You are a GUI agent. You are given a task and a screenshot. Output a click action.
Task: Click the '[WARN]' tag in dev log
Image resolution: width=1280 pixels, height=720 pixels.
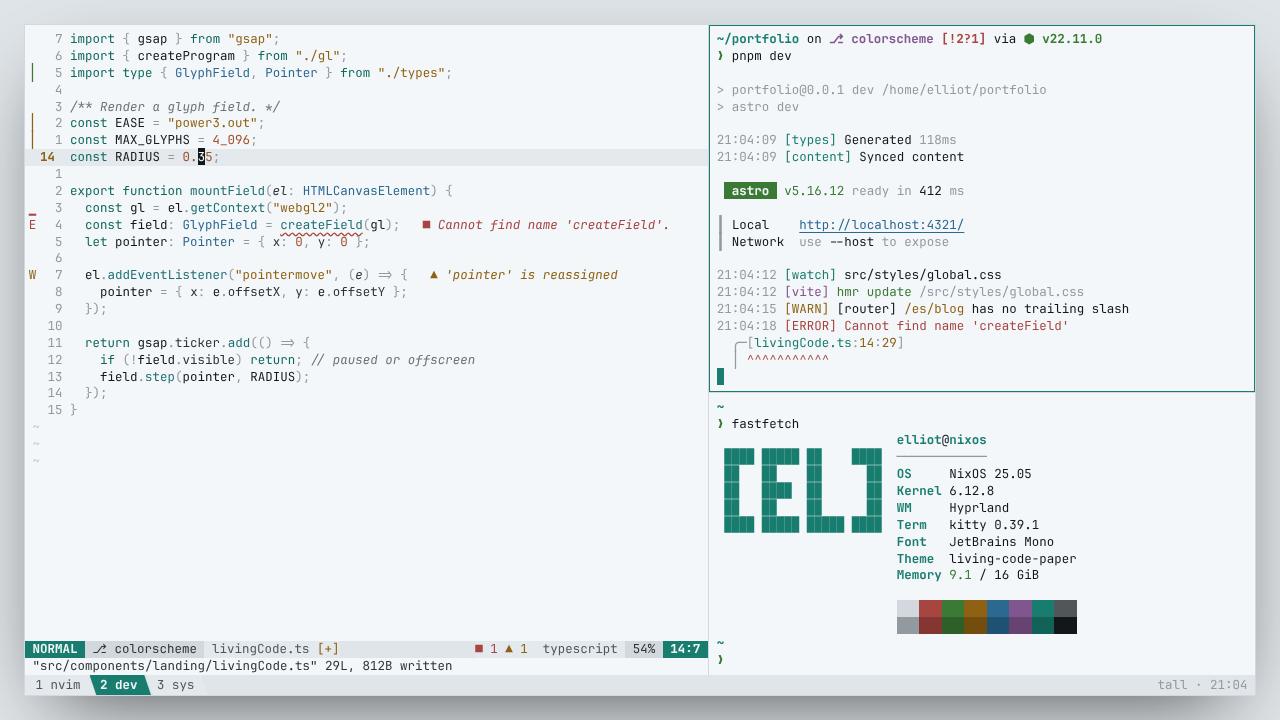(x=806, y=309)
